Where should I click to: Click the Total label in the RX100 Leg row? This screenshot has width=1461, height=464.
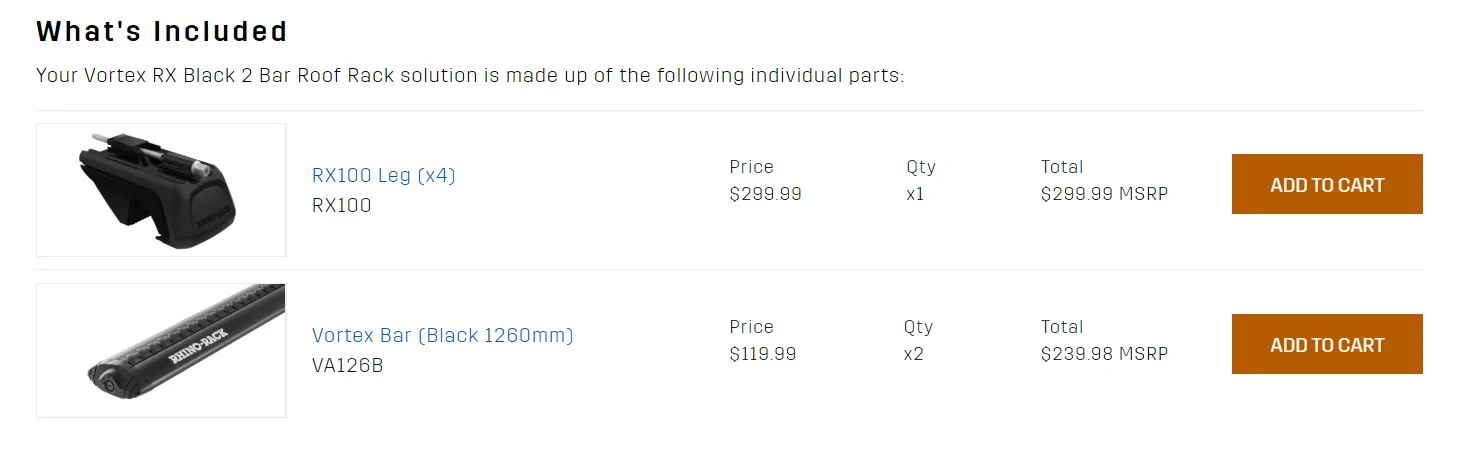click(x=1061, y=167)
